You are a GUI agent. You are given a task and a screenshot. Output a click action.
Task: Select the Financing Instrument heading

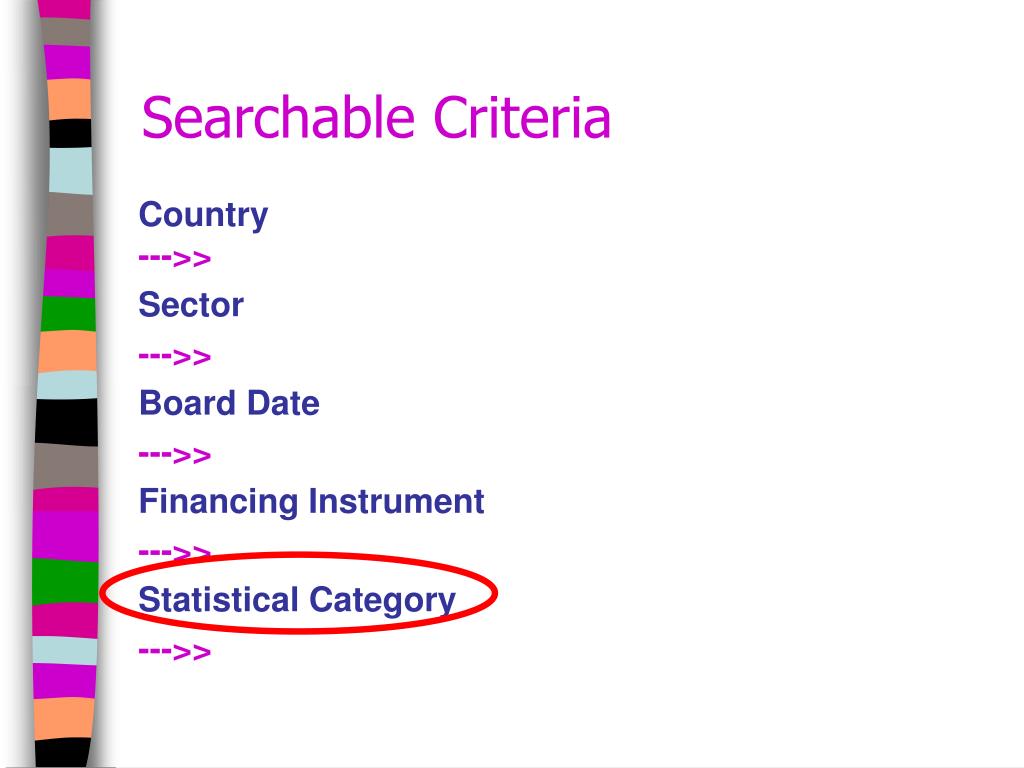coord(312,502)
